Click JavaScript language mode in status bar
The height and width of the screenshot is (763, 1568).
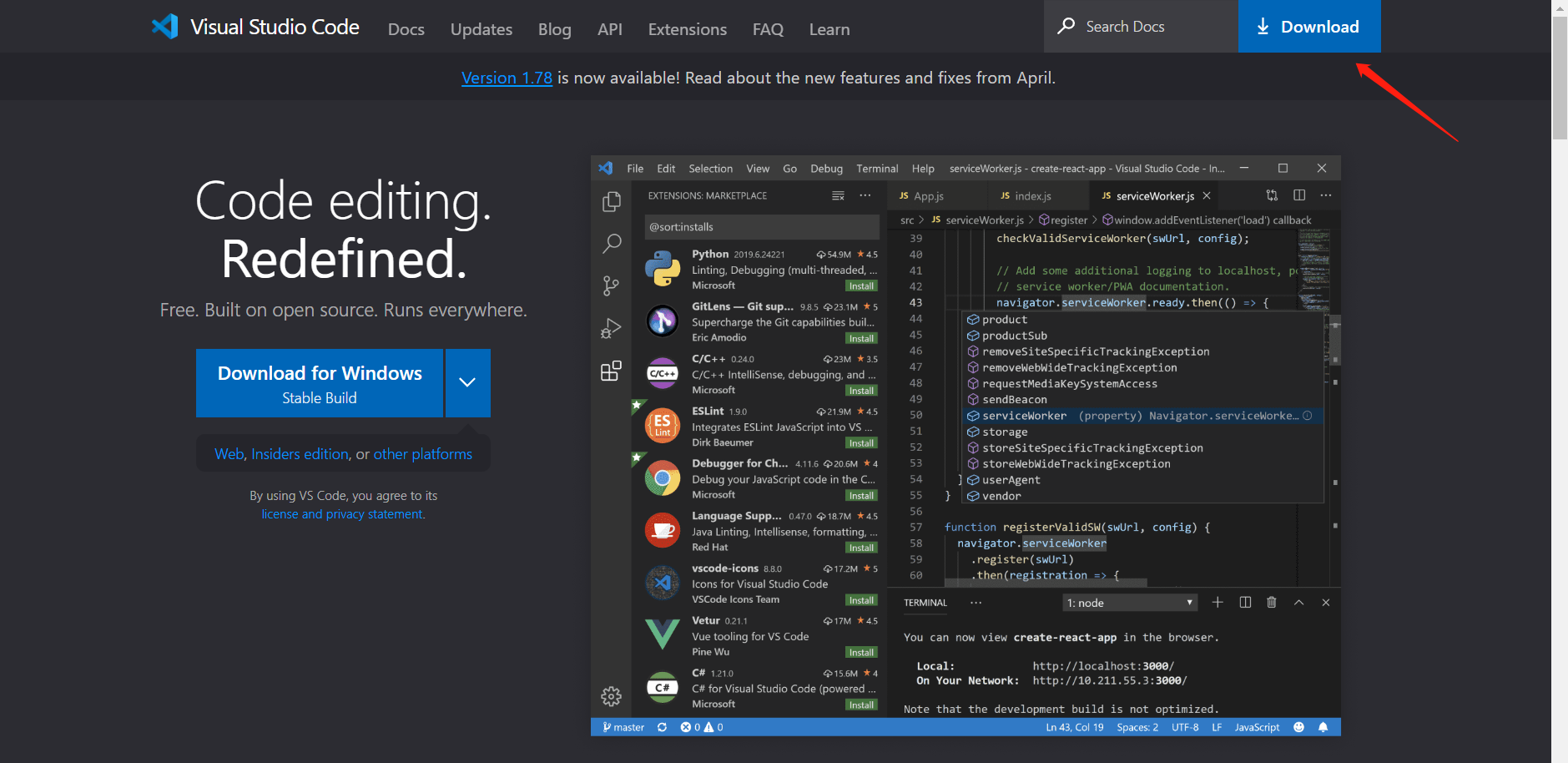coord(1257,727)
